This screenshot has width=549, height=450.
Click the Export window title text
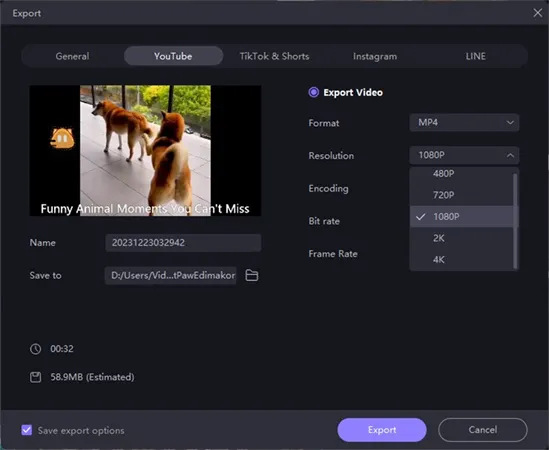27,13
